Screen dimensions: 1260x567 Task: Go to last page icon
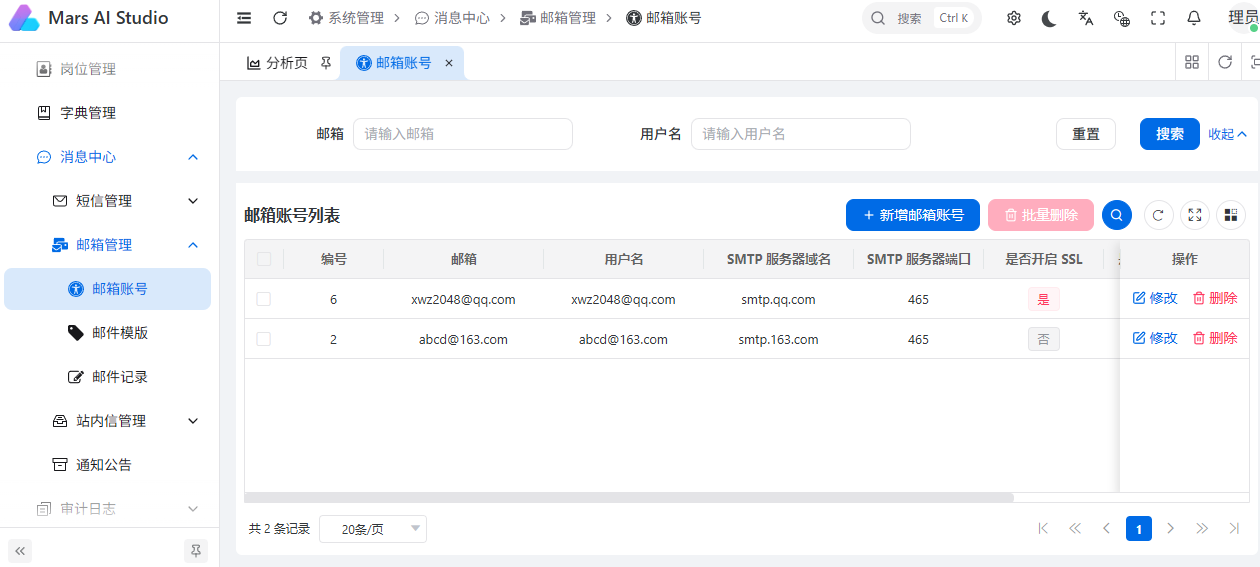[1235, 528]
